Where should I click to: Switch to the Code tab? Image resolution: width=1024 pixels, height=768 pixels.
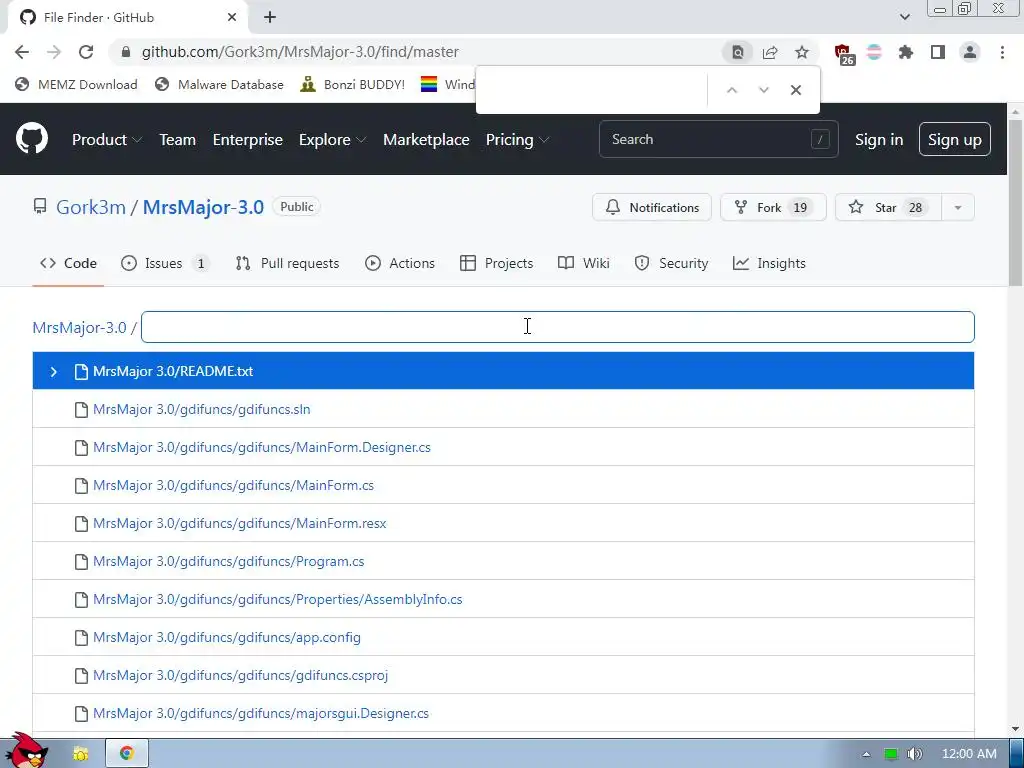point(69,263)
